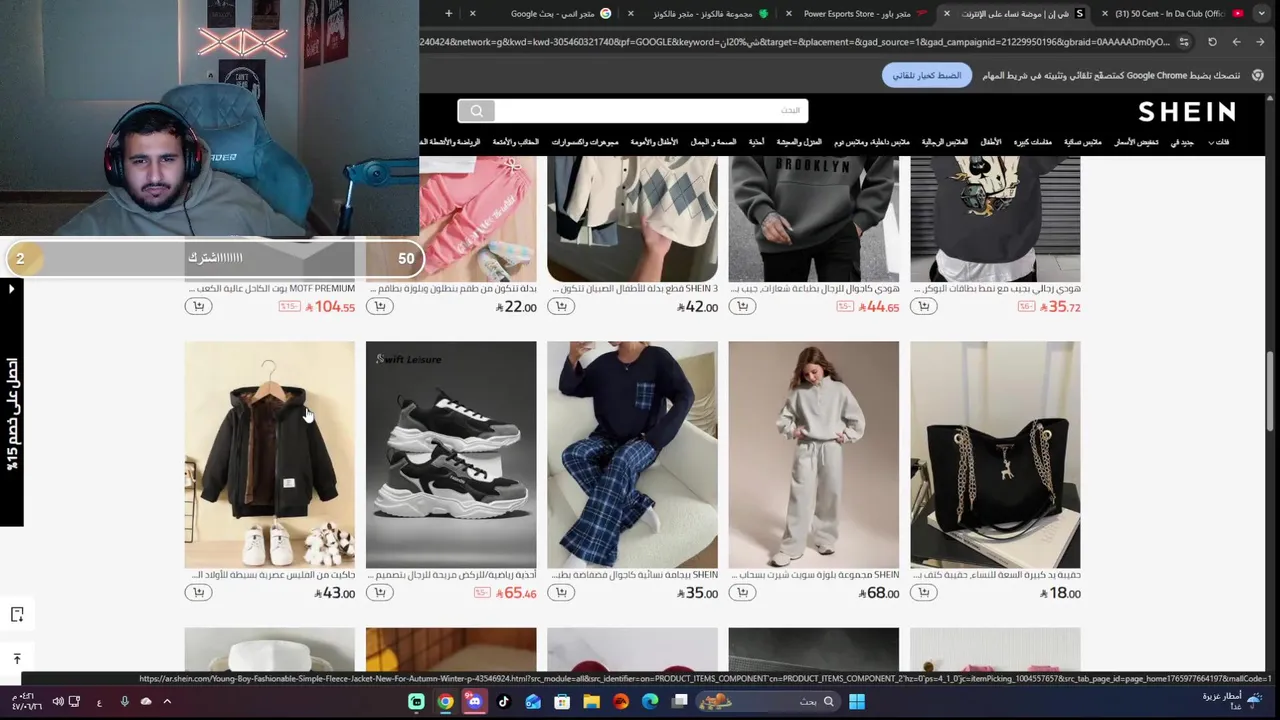Open the Windows Start button
1280x720 pixels.
click(x=857, y=702)
